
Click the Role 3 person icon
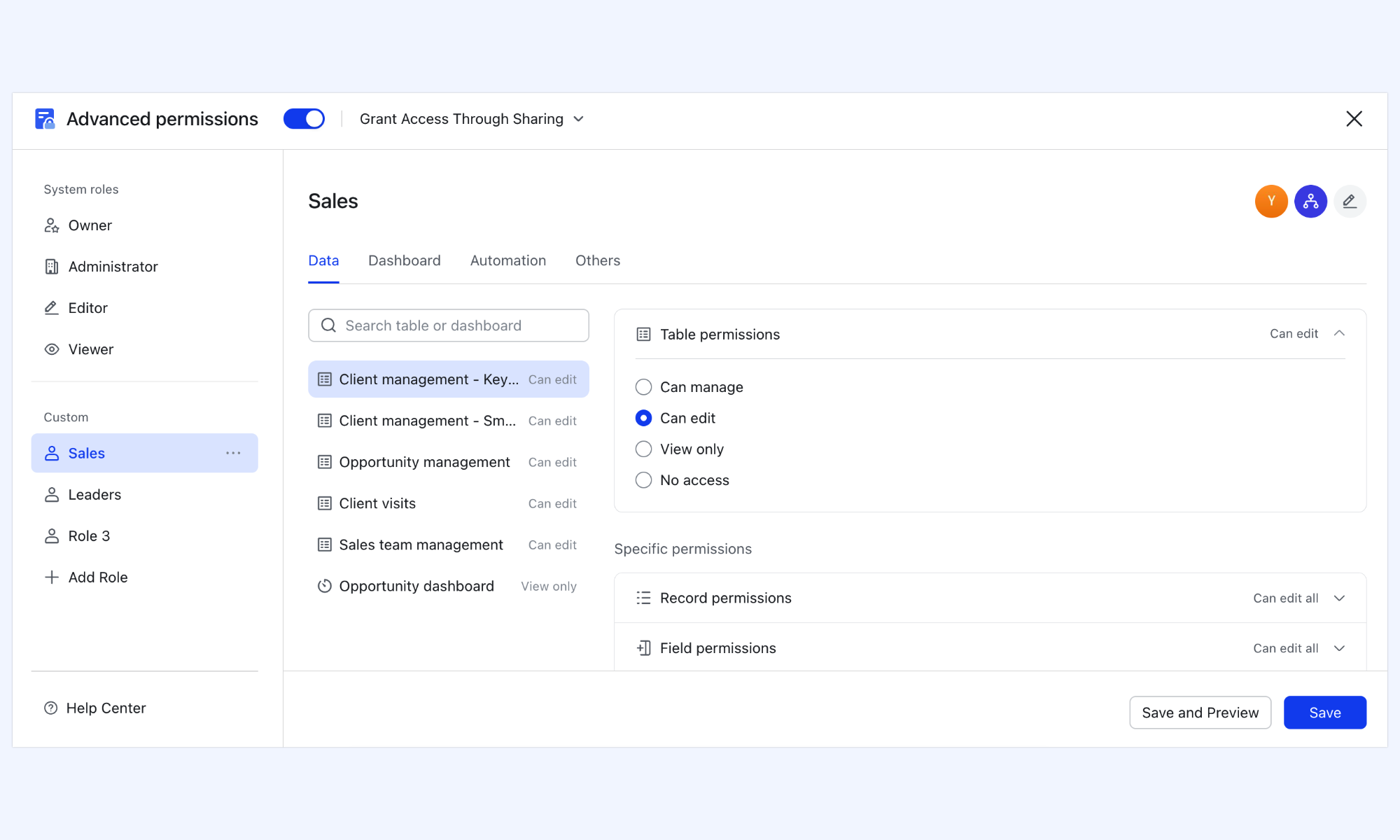(52, 536)
